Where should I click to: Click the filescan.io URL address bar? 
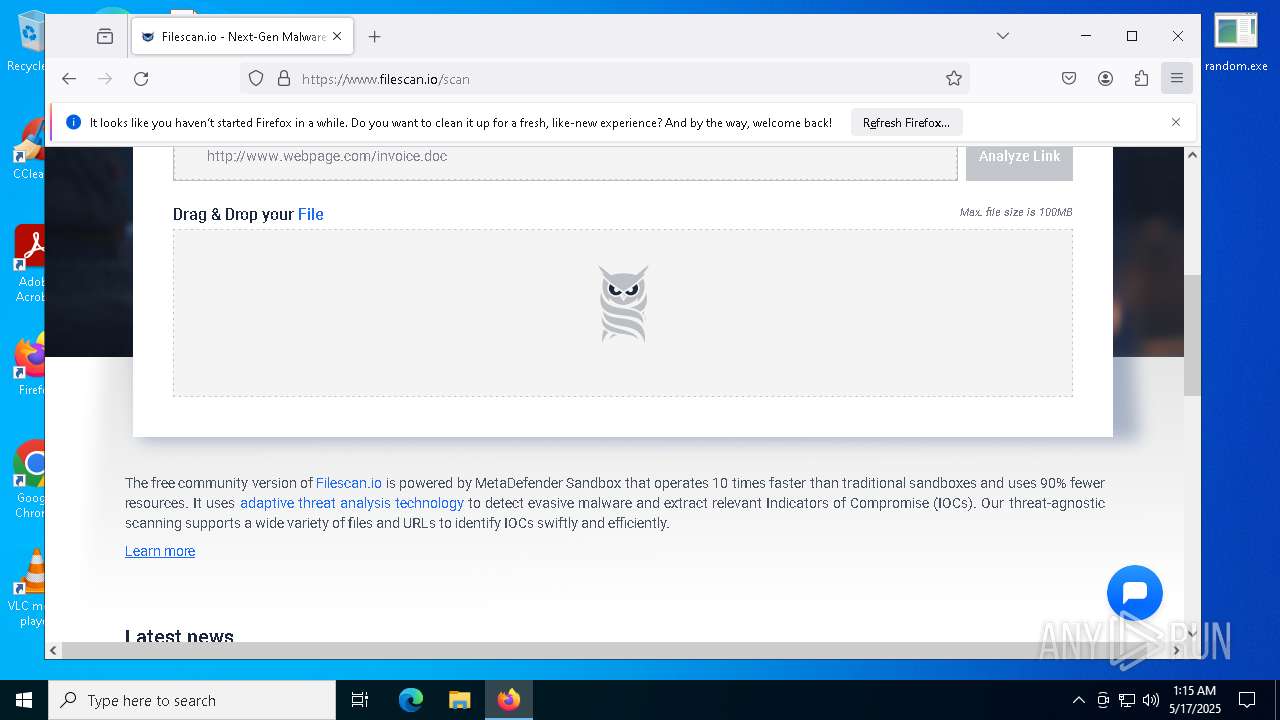pyautogui.click(x=604, y=79)
